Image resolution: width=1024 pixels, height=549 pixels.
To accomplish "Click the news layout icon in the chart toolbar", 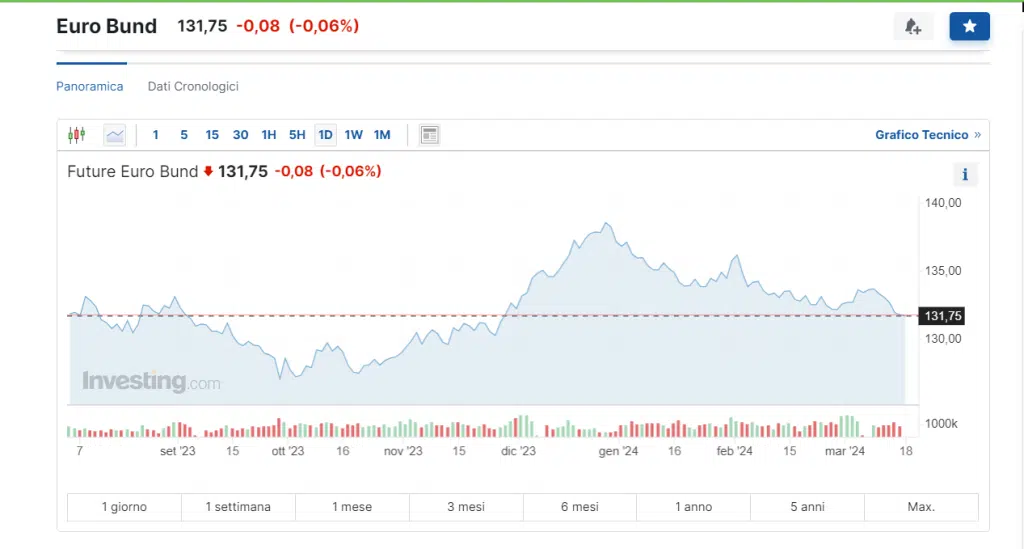I will [430, 135].
